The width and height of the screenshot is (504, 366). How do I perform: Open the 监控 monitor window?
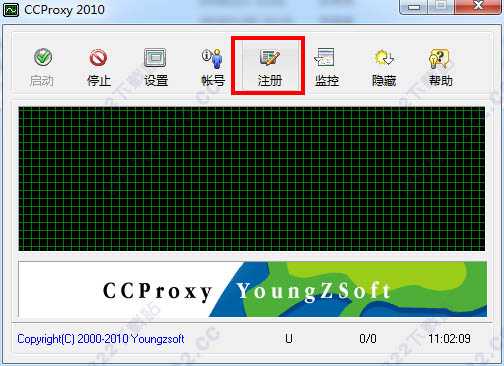327,67
